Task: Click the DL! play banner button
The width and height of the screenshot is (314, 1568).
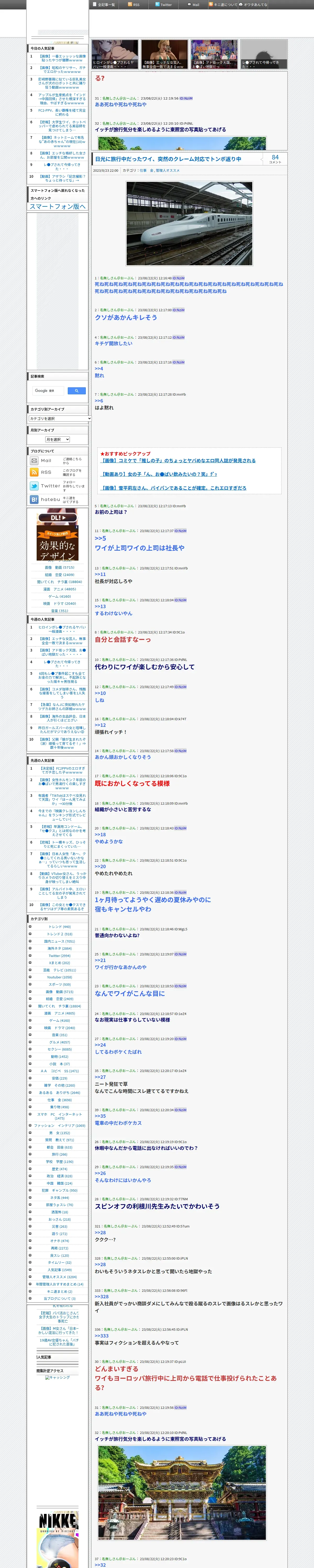Action: pos(57,517)
